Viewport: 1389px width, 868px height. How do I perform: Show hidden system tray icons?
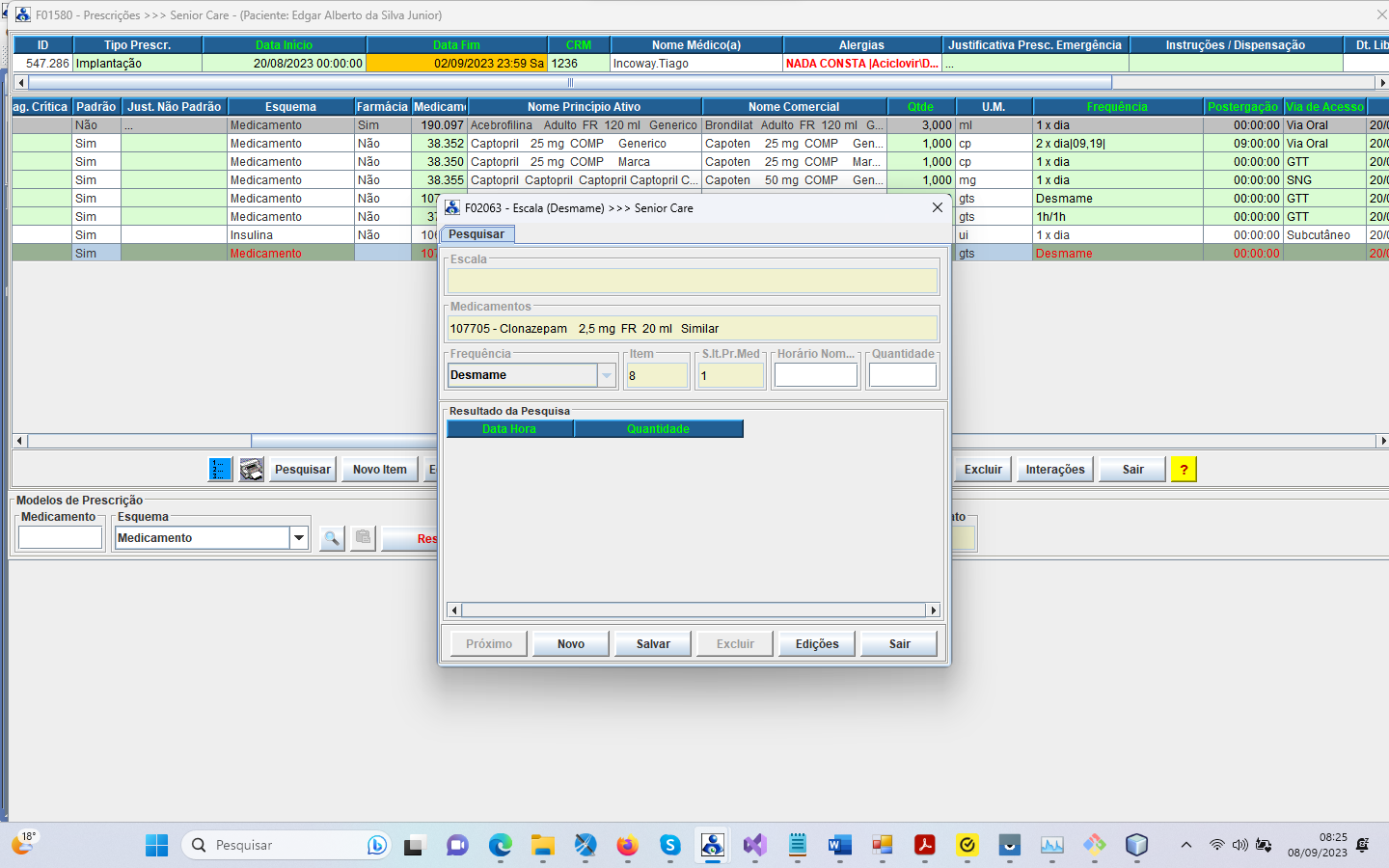(1186, 846)
